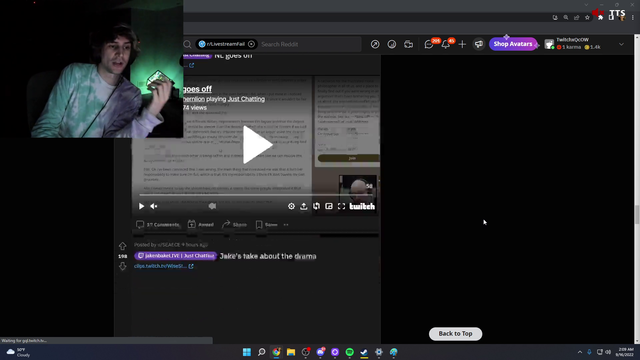640x360 pixels.
Task: Open the taskbar clock and date
Action: (x=625, y=352)
